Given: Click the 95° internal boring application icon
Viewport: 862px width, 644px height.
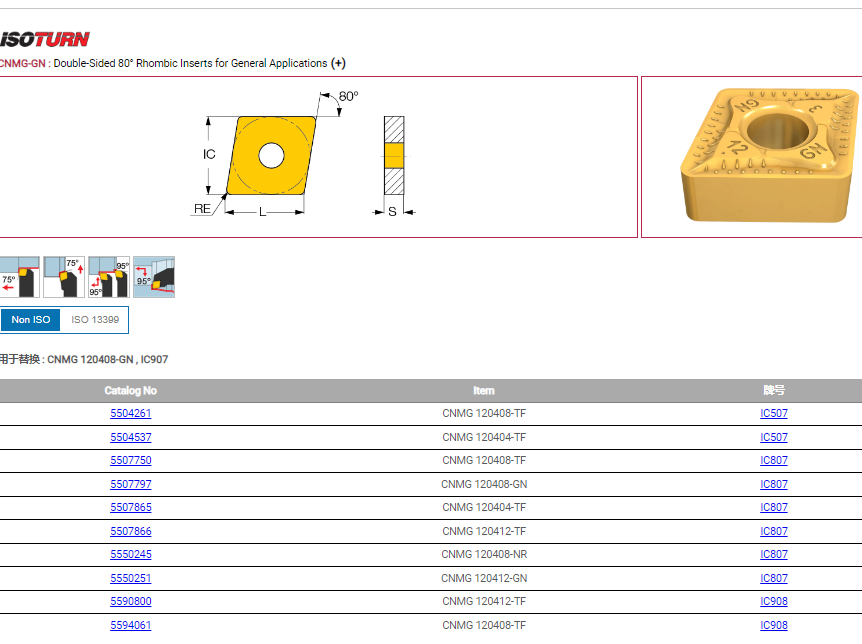Looking at the screenshot, I should (154, 276).
